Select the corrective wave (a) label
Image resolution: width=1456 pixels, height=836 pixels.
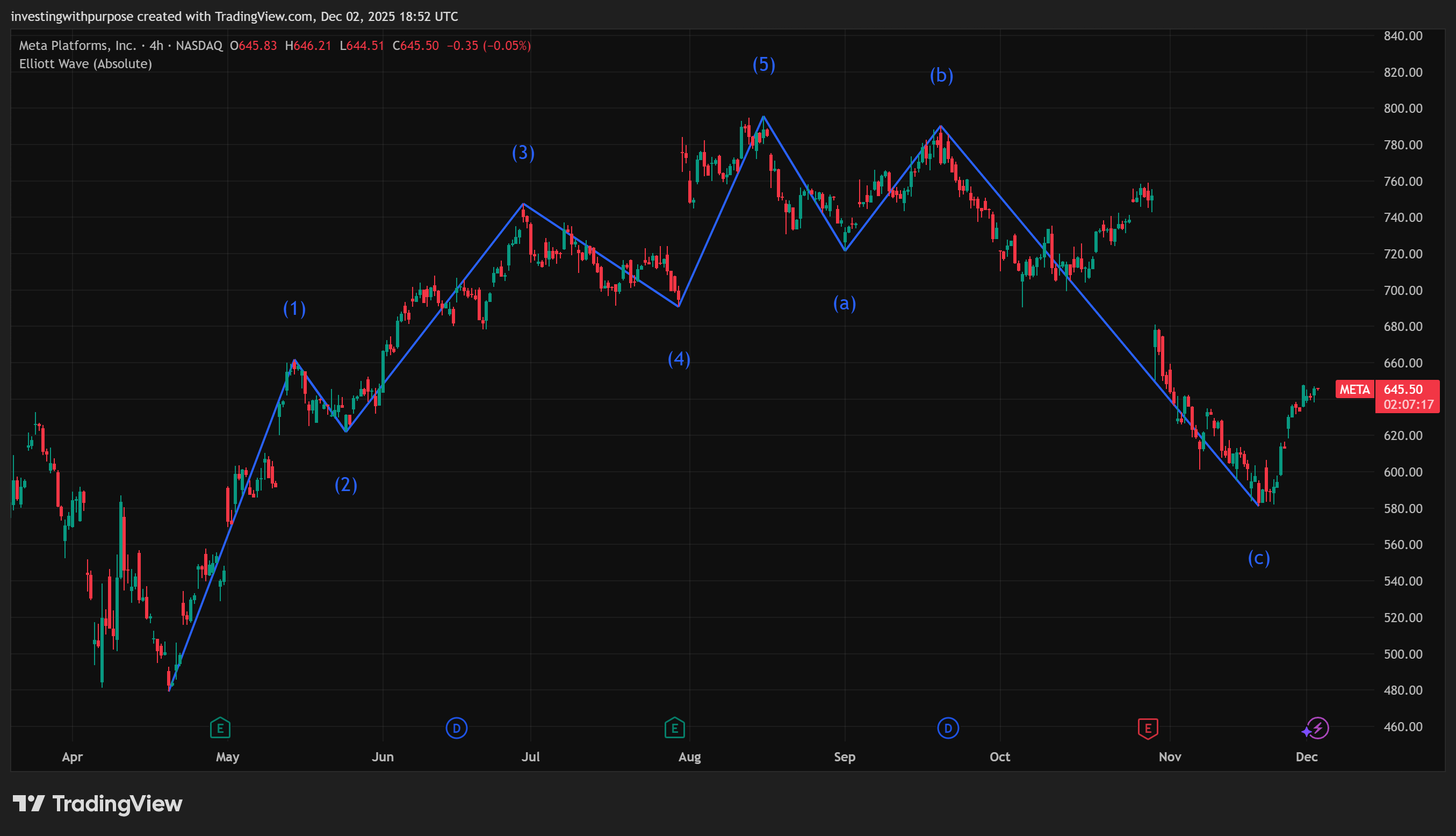point(845,303)
